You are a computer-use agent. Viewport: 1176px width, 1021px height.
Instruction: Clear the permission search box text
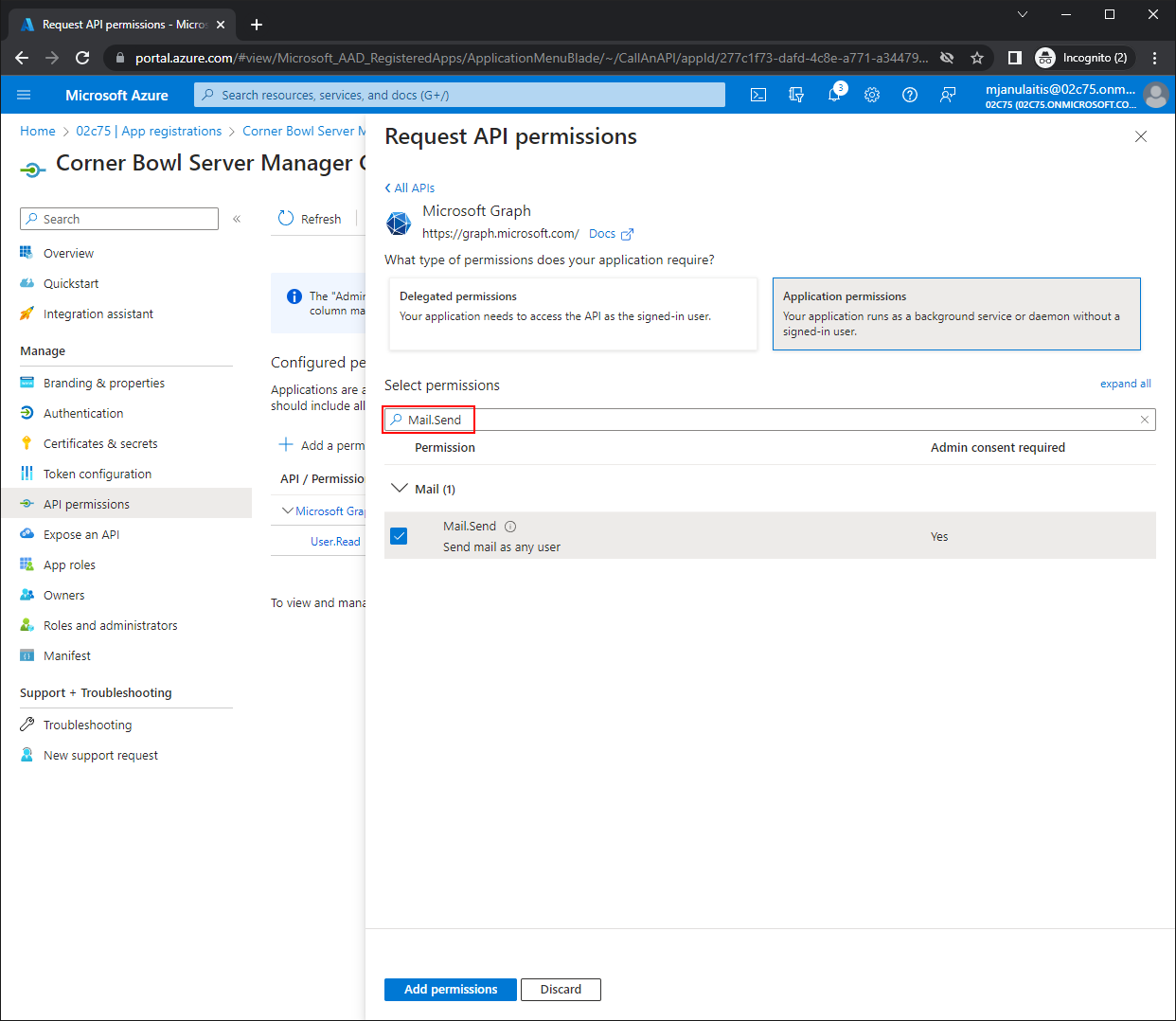click(1144, 420)
